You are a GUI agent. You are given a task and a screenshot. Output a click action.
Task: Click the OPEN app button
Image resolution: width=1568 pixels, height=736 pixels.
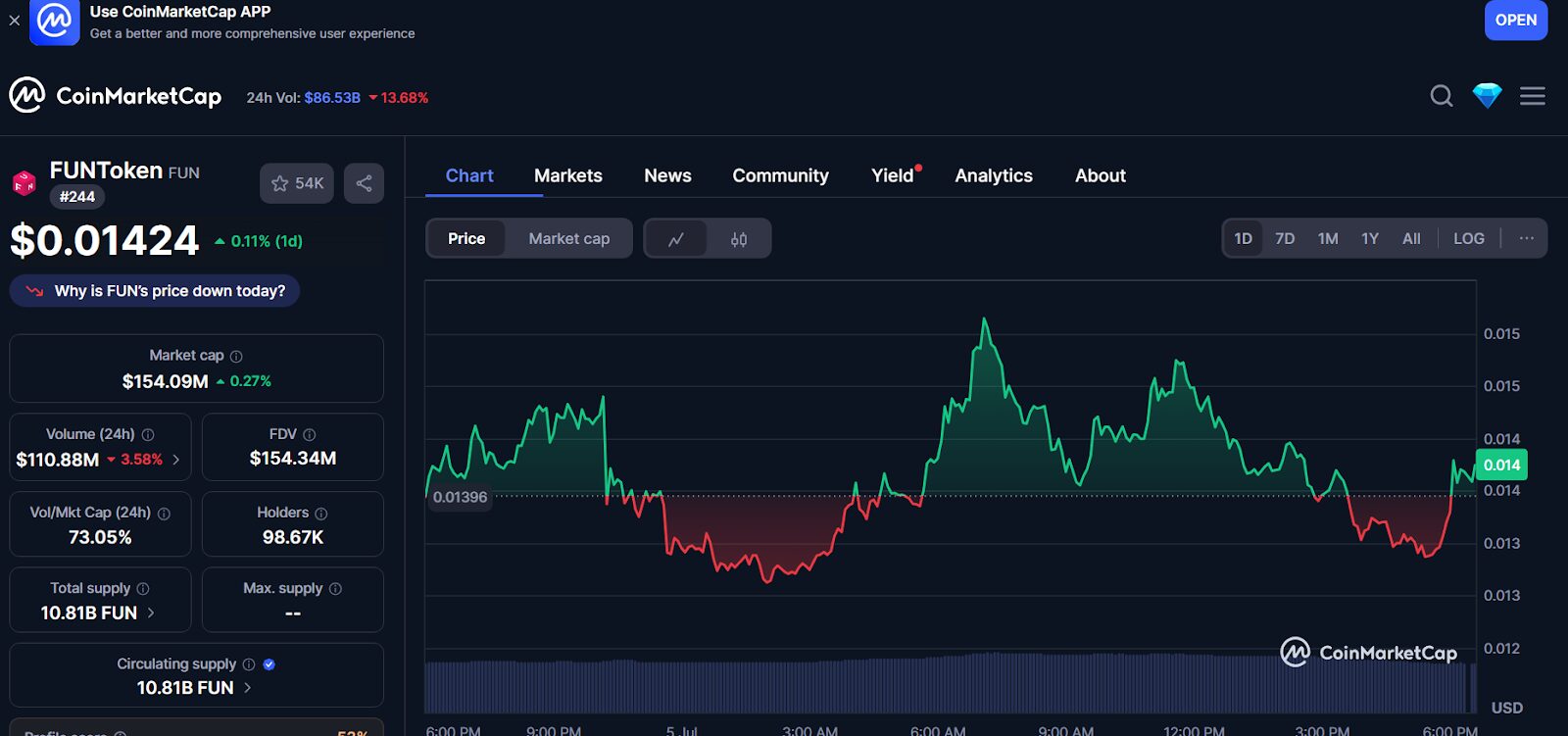coord(1515,21)
